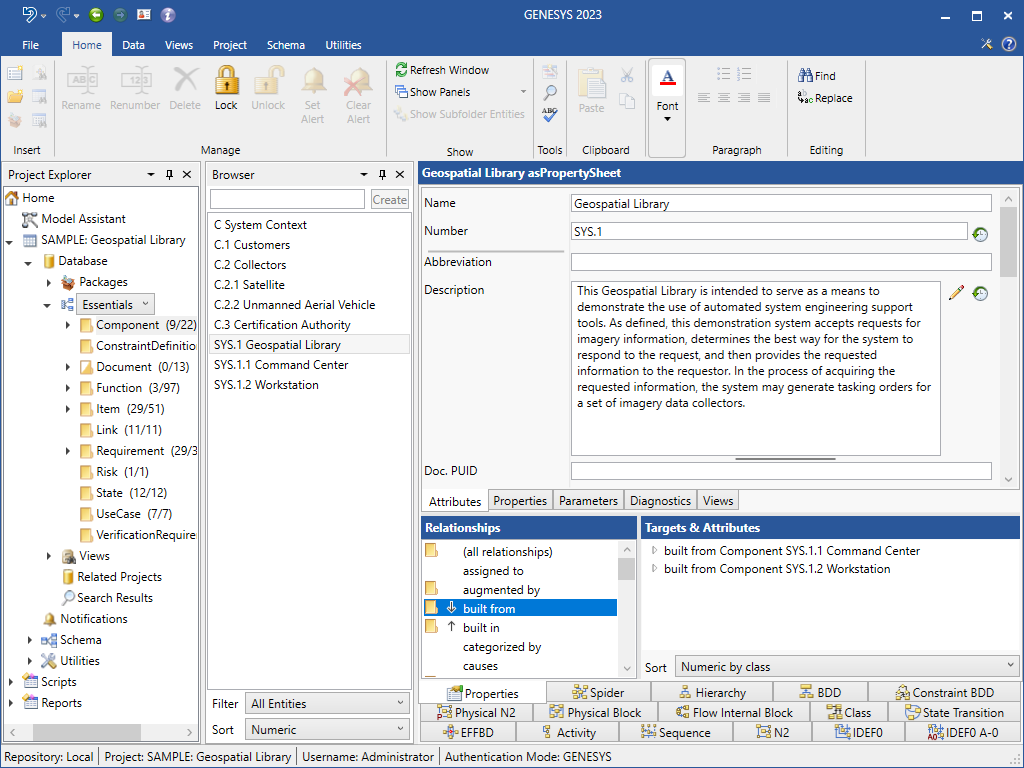
Task: Click the Browser search input box
Action: 287,199
